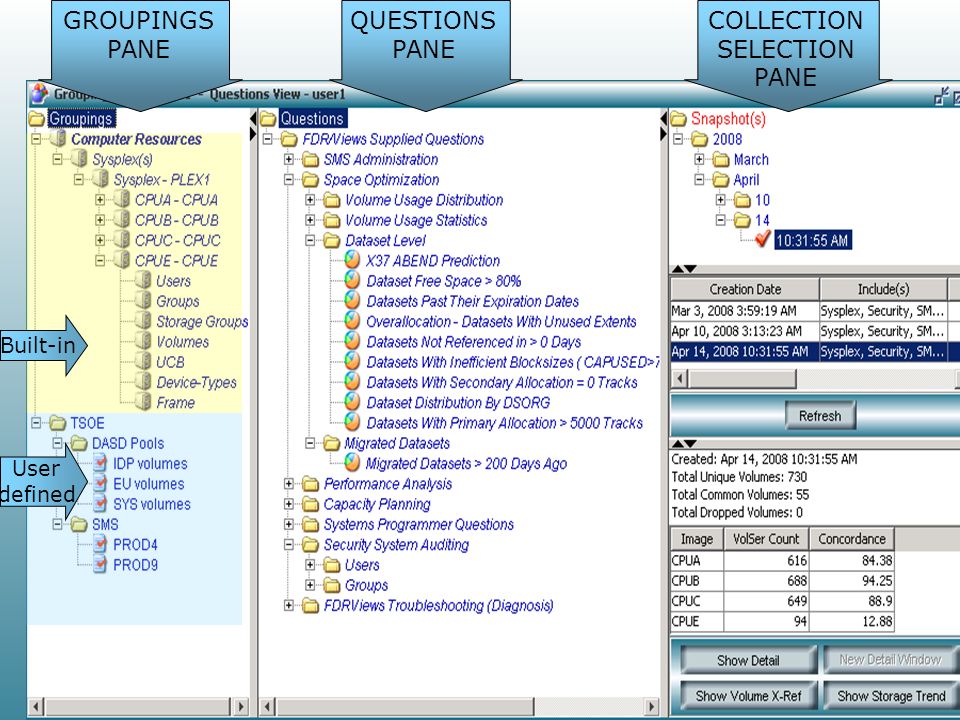Click the Volumes icon under CPUE

click(144, 341)
